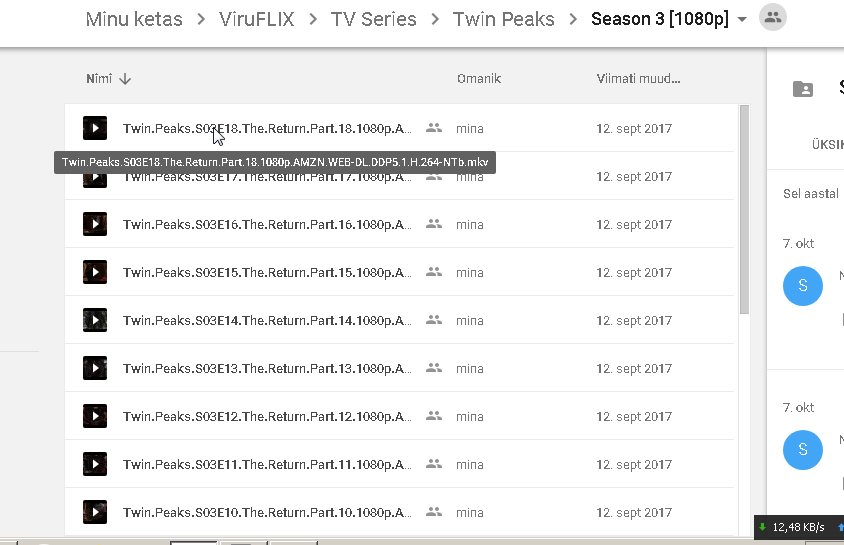Click the video icon of S03E18 file
The image size is (844, 545).
point(95,128)
